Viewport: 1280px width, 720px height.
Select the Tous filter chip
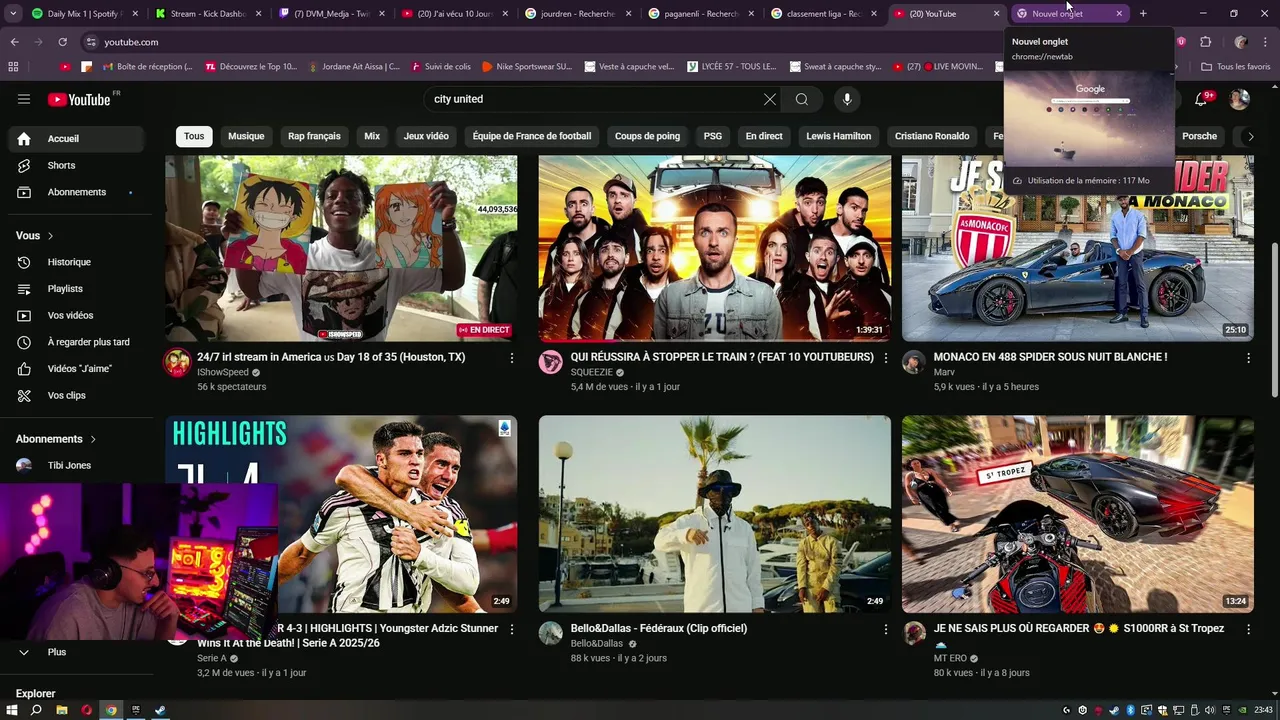coord(194,136)
